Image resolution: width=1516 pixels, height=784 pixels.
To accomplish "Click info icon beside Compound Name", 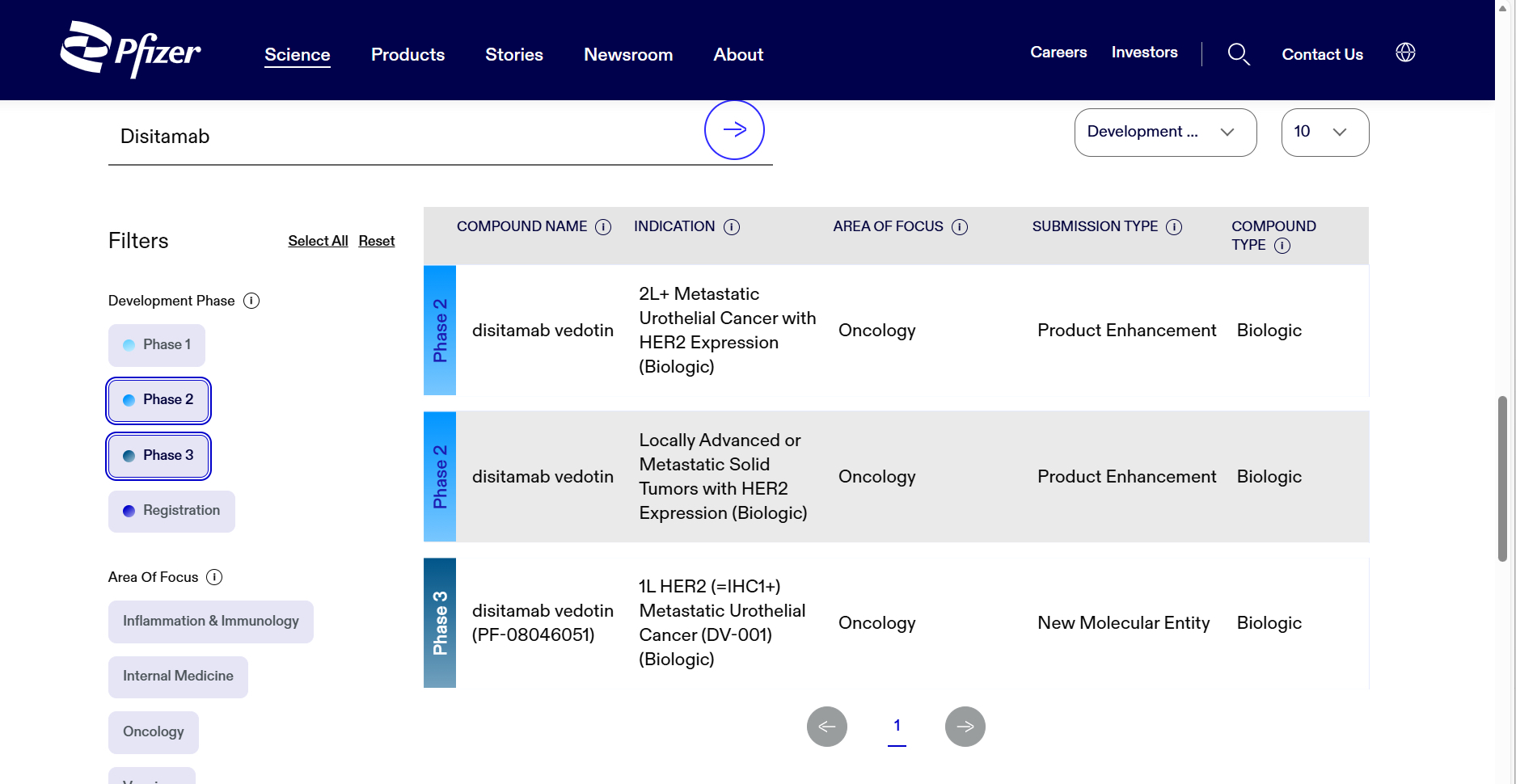I will 603,227.
